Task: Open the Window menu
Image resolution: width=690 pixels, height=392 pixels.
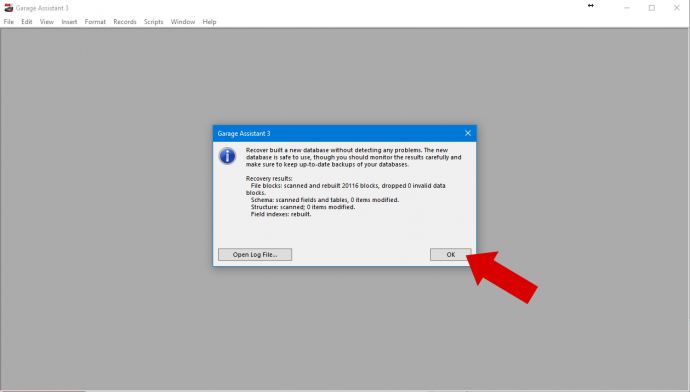Action: tap(183, 22)
